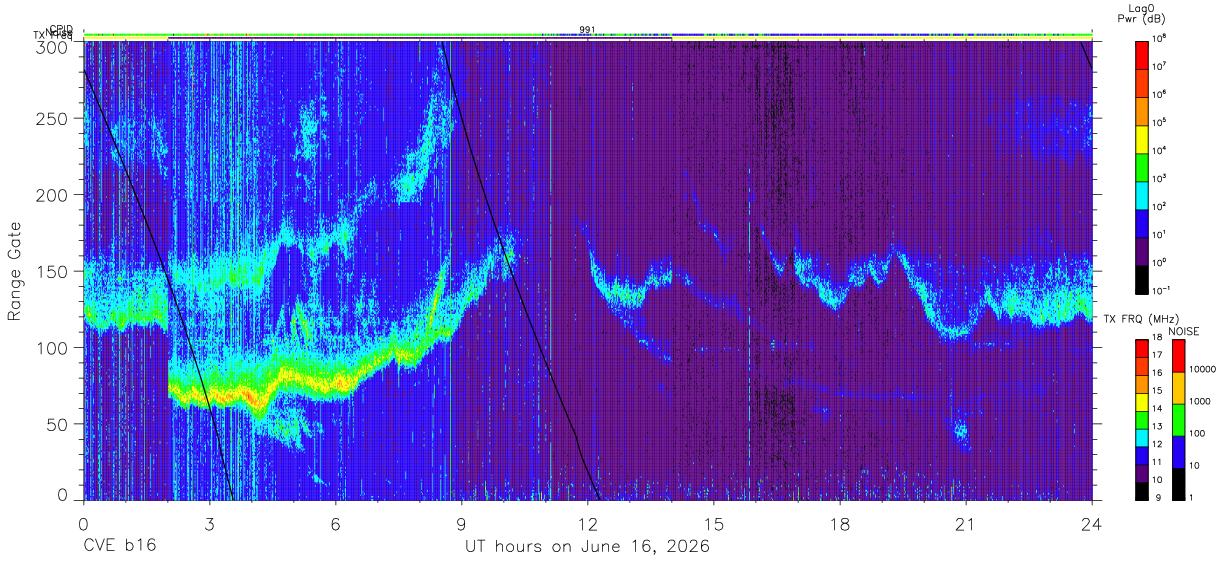Click the range gate tick label '100'
Viewport: 1228px width, 567px height.
pos(52,348)
